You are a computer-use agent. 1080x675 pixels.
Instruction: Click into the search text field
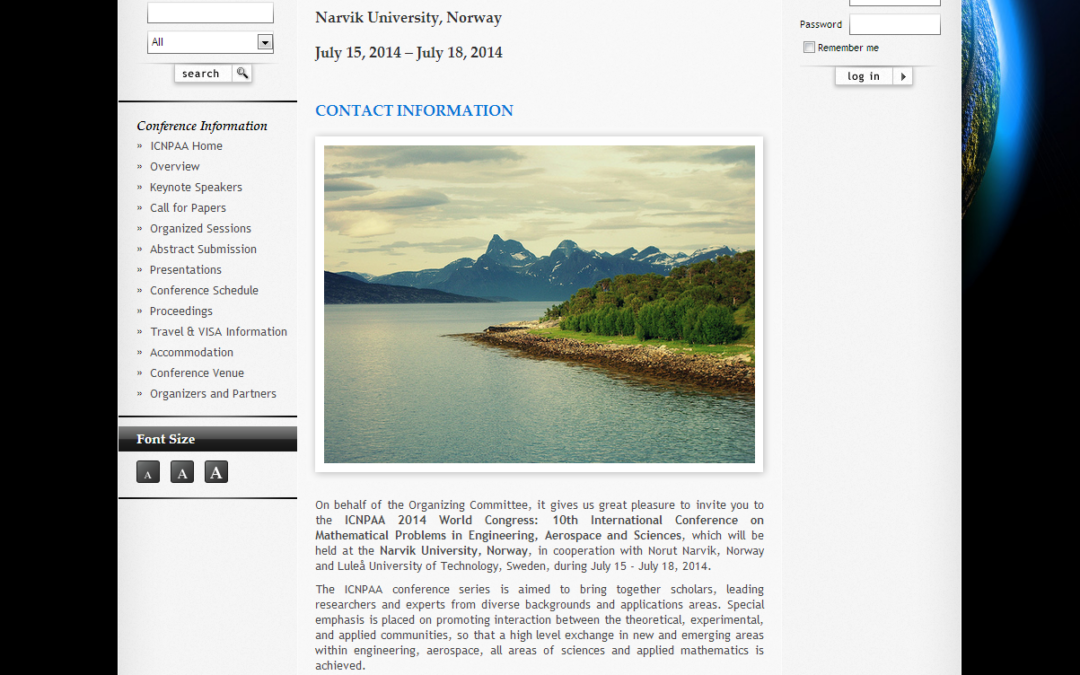210,12
